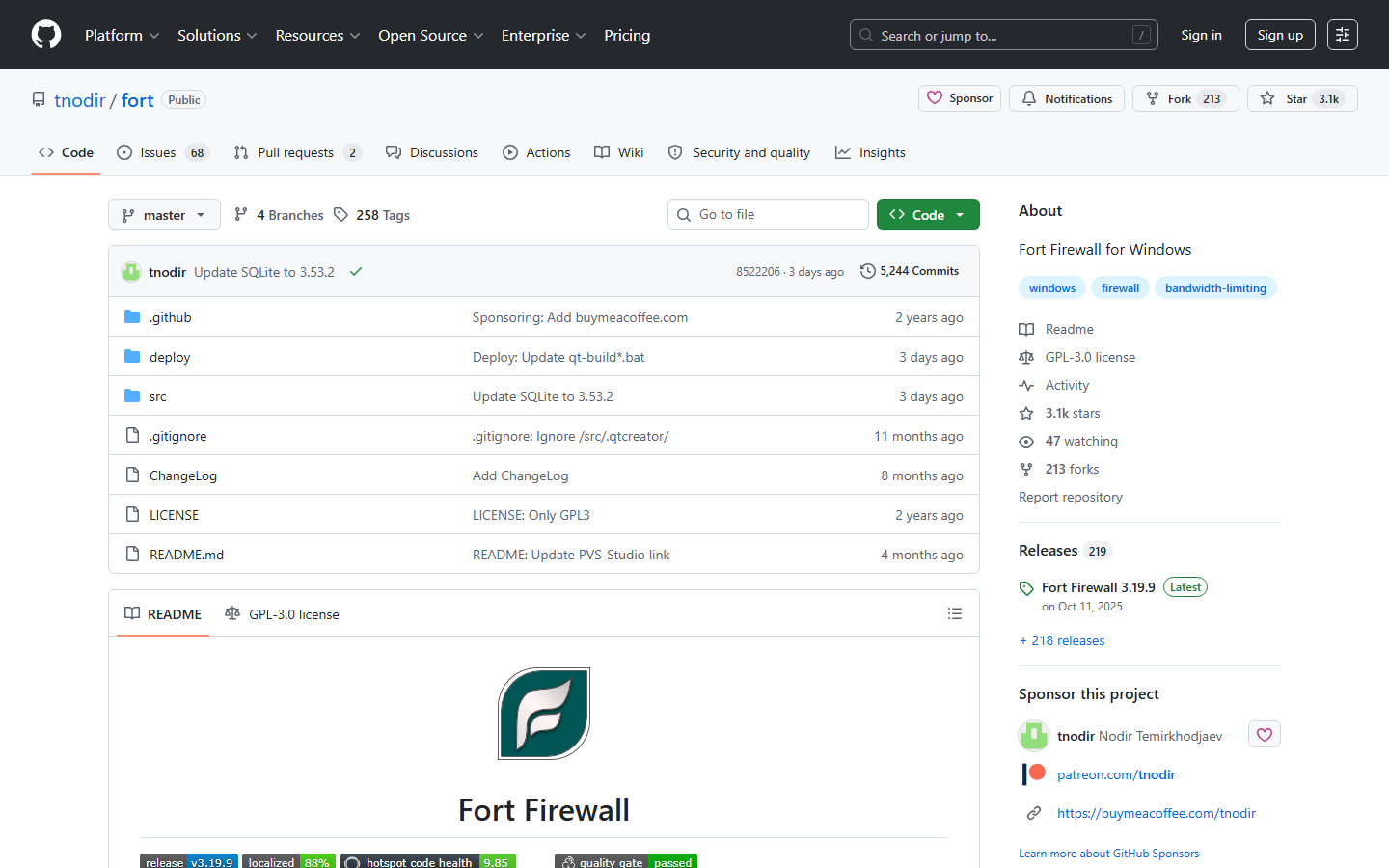Image resolution: width=1389 pixels, height=868 pixels.
Task: Open the Fort Firewall 3.19.9 release
Action: coord(1098,587)
